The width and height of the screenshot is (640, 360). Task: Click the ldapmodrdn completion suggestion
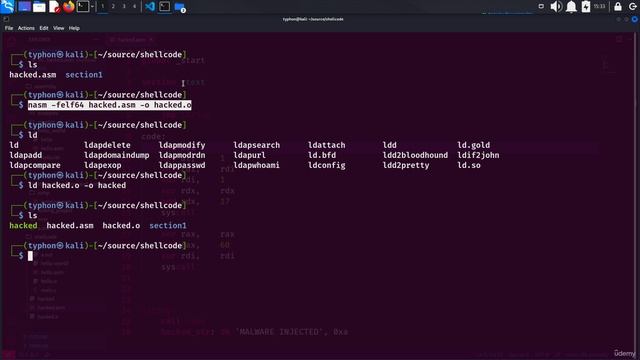(x=182, y=155)
